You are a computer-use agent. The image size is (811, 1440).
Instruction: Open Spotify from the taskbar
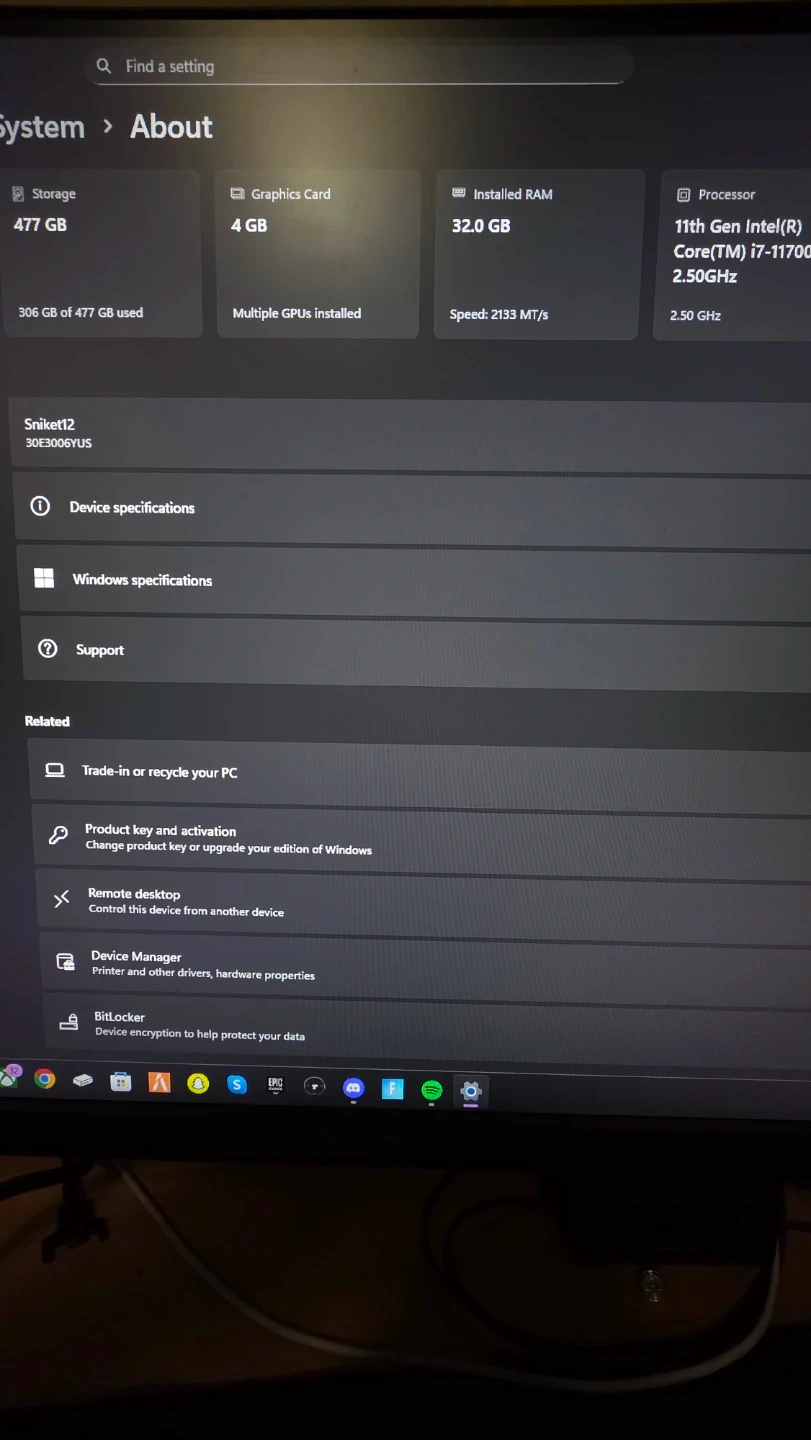click(x=431, y=1089)
